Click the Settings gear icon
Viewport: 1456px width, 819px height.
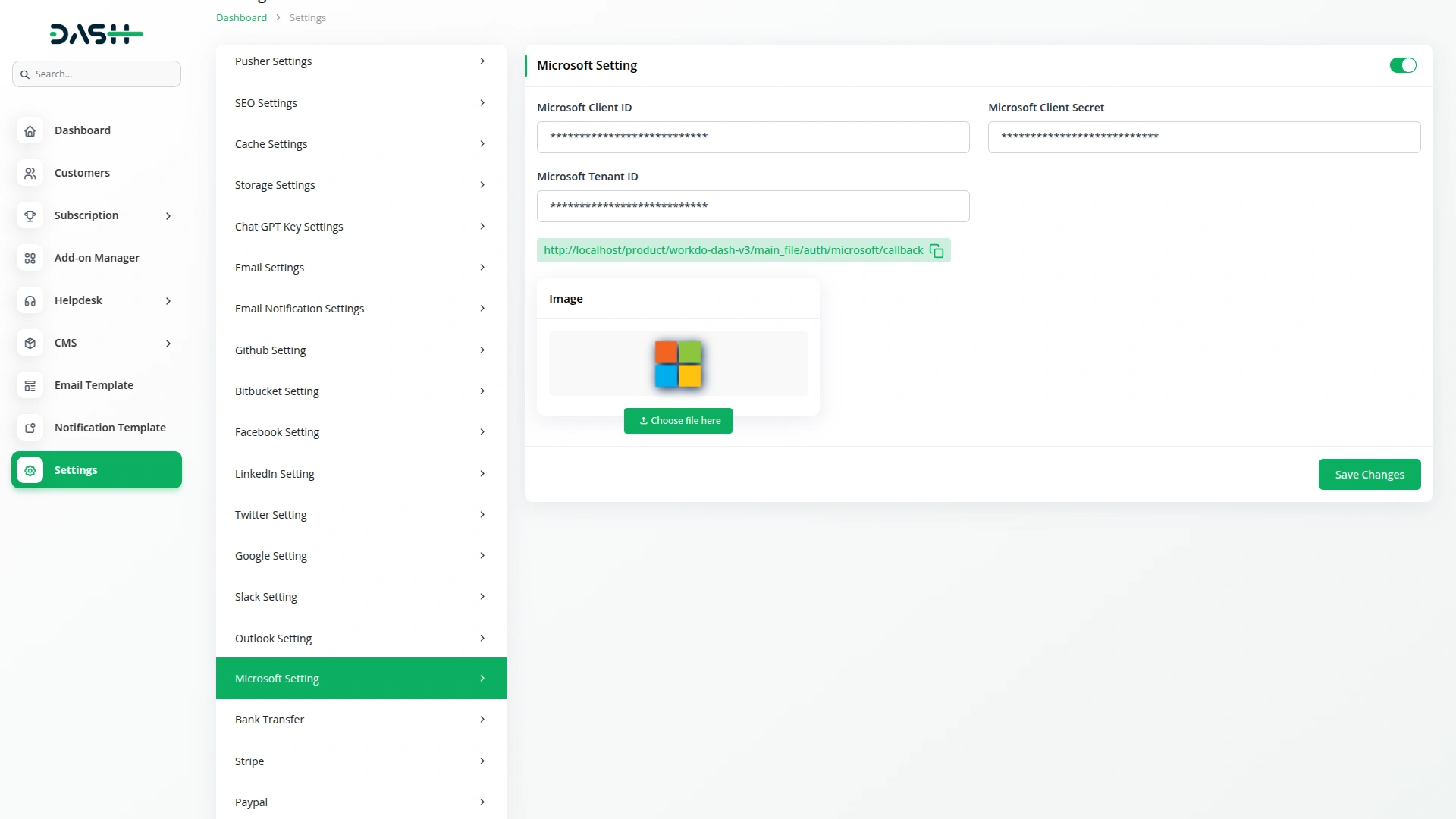click(30, 470)
